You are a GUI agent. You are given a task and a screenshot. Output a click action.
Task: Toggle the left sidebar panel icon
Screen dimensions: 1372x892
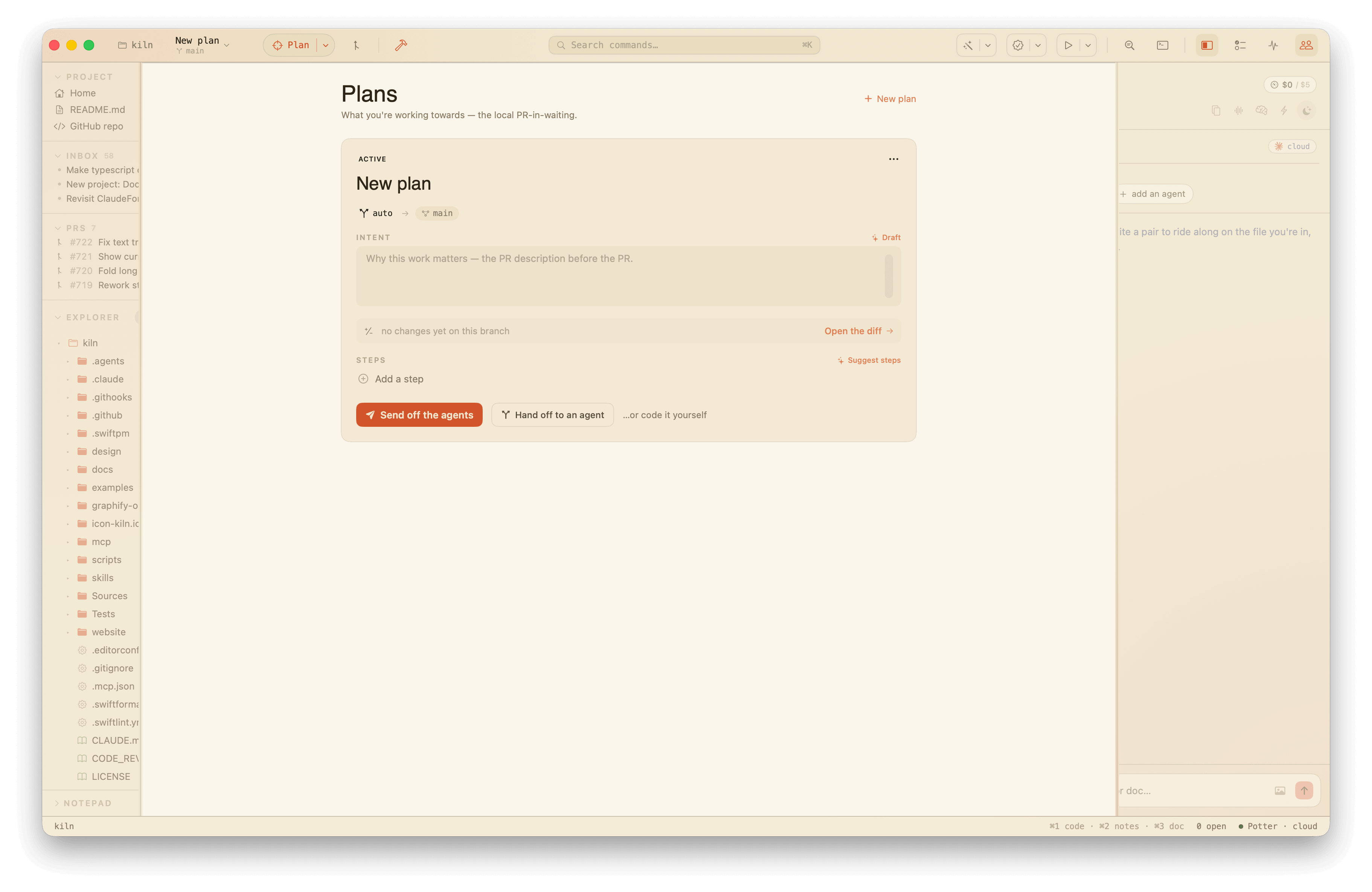pyautogui.click(x=1207, y=45)
